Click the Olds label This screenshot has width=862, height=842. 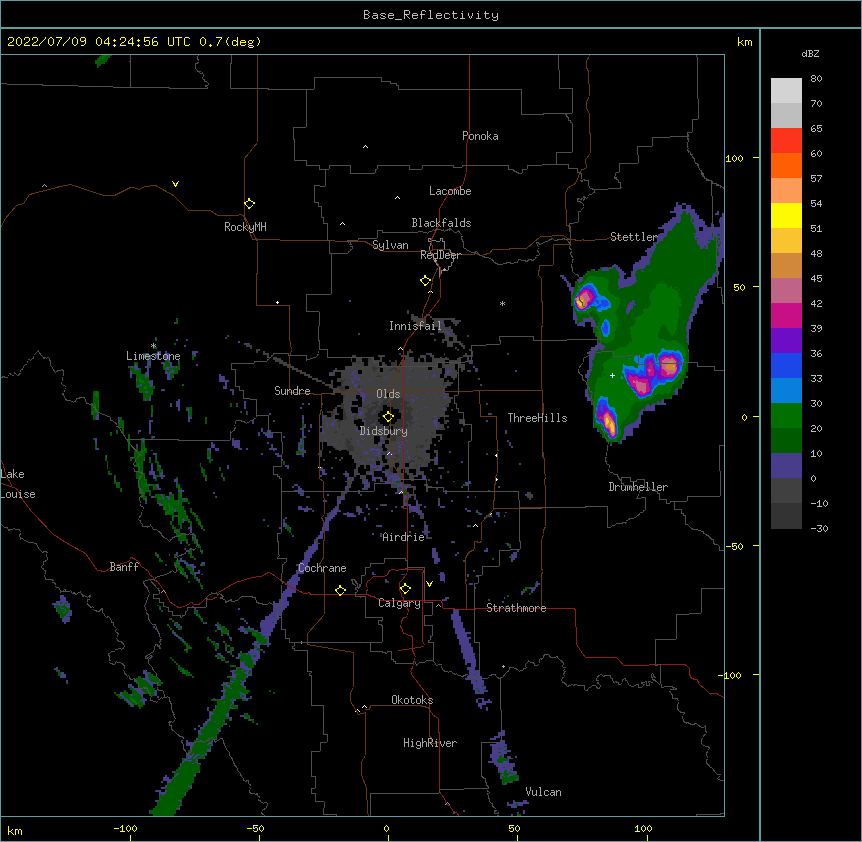click(388, 394)
